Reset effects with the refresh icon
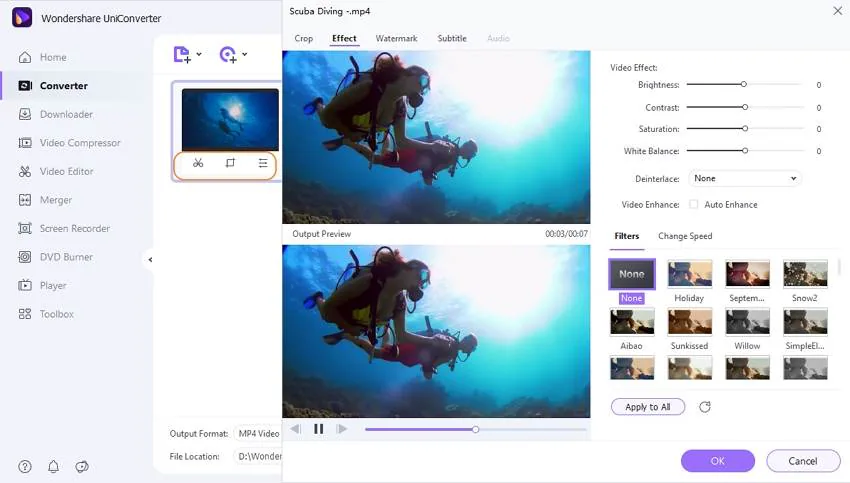 (705, 407)
